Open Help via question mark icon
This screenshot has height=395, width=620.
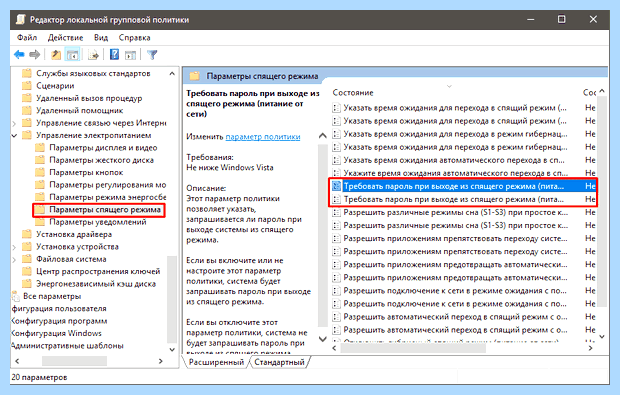(x=114, y=55)
